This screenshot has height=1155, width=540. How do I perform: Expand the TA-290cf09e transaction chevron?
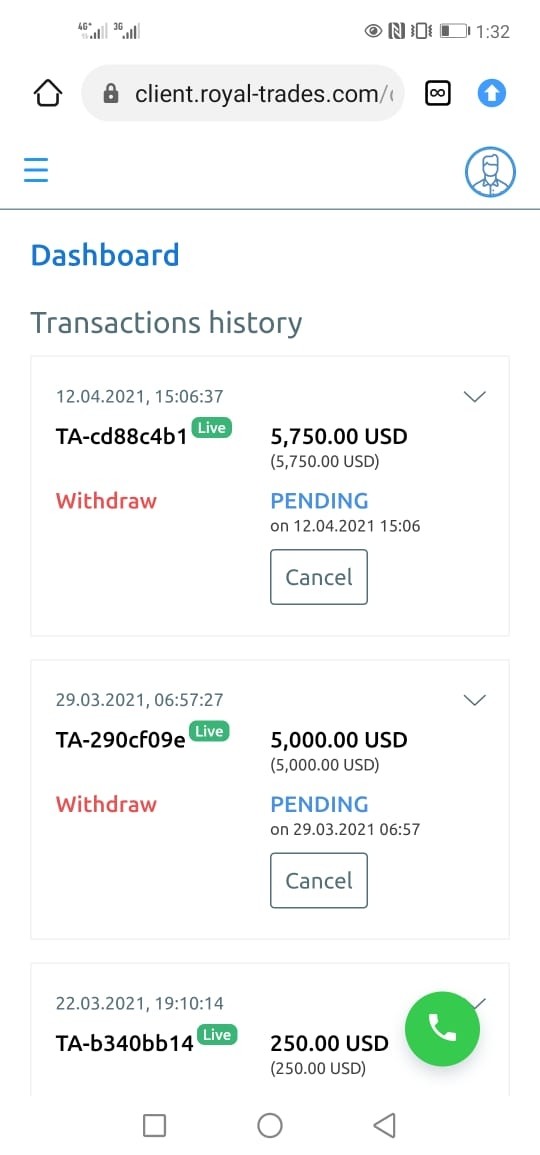pos(474,700)
